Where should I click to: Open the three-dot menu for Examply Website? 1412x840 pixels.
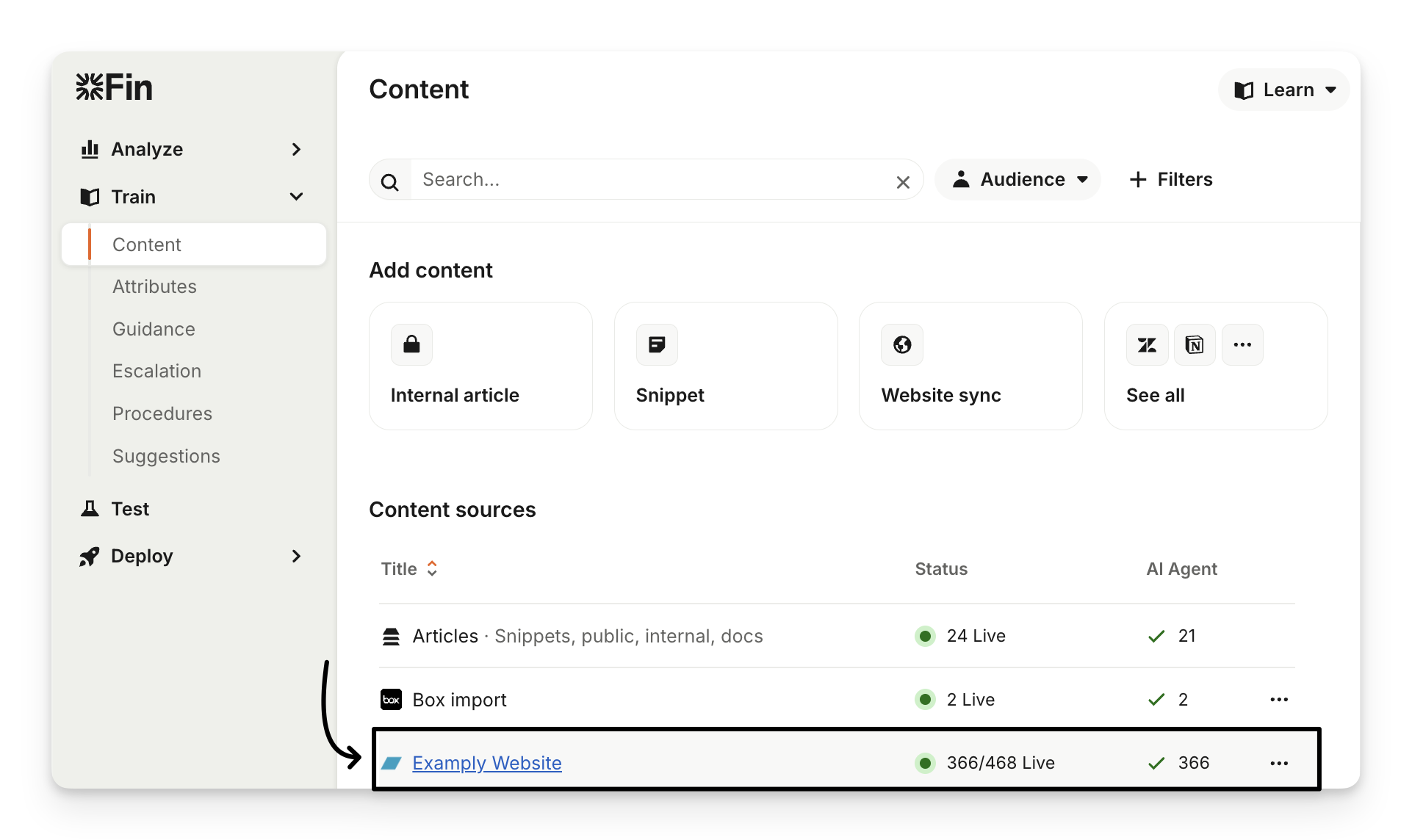1279,764
